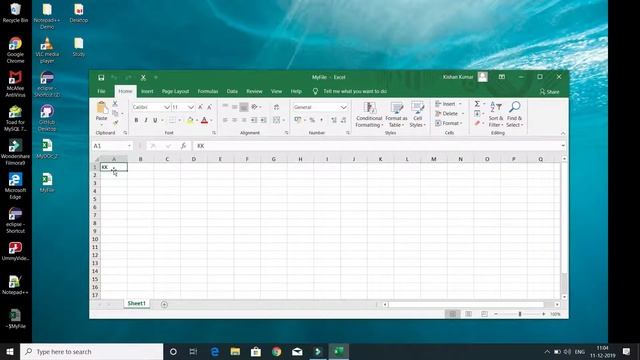Set bottom vertical alignment

[244, 107]
